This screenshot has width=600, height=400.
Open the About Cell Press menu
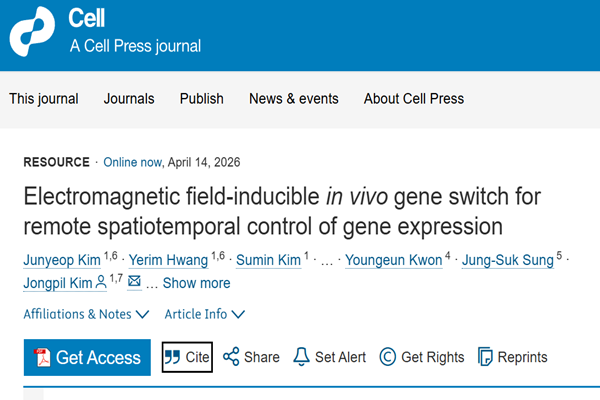413,99
